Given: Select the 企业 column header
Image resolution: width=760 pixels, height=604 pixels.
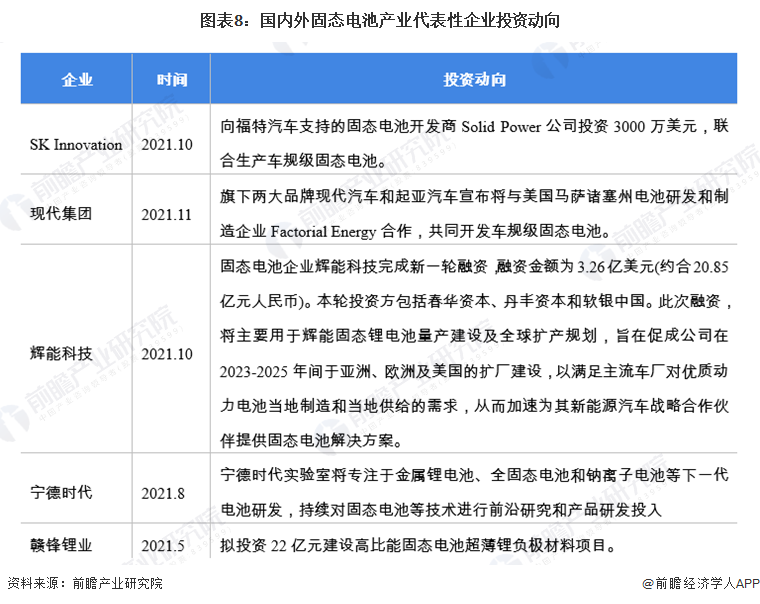Looking at the screenshot, I should pyautogui.click(x=77, y=79).
